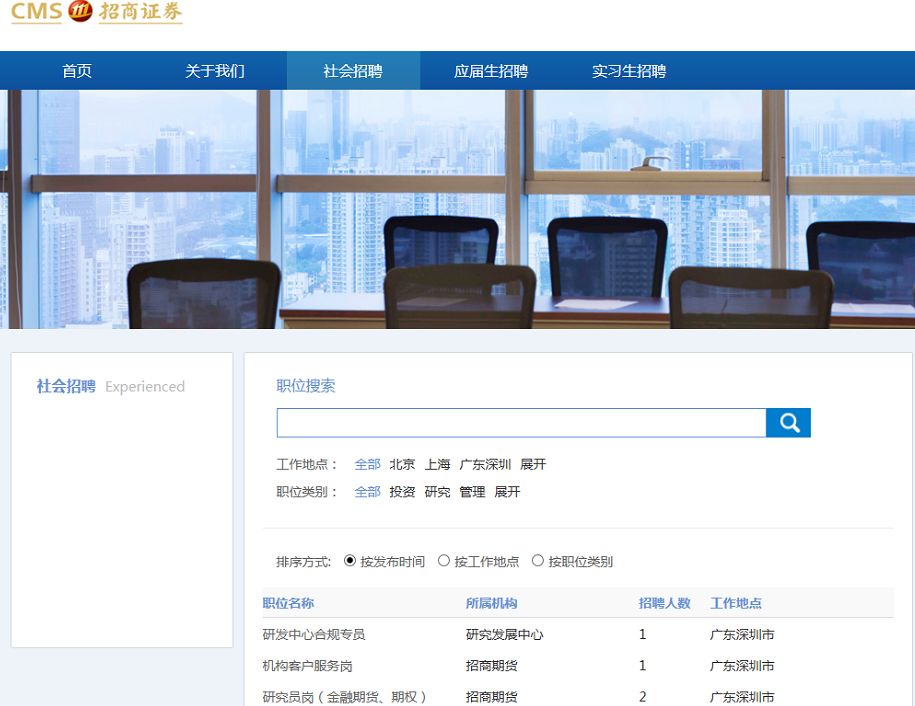Focus the 职位搜索 text field
The height and width of the screenshot is (706, 915).
click(521, 422)
